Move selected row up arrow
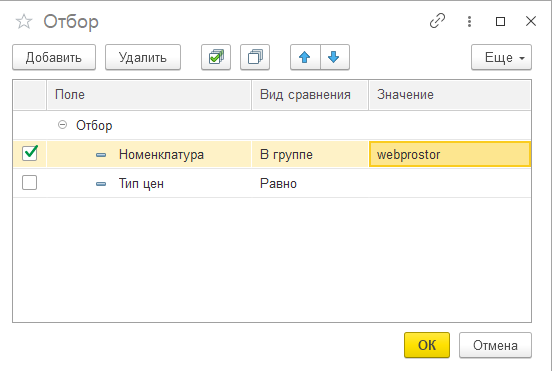The height and width of the screenshot is (371, 552). pyautogui.click(x=305, y=57)
